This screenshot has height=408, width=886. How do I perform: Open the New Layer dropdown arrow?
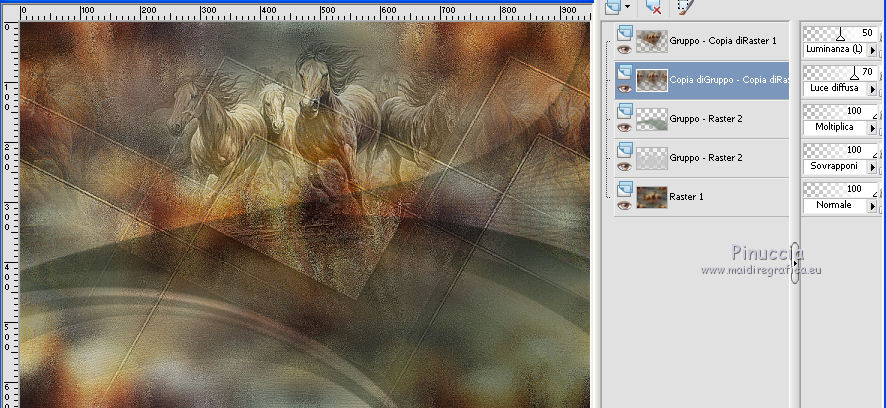(627, 7)
